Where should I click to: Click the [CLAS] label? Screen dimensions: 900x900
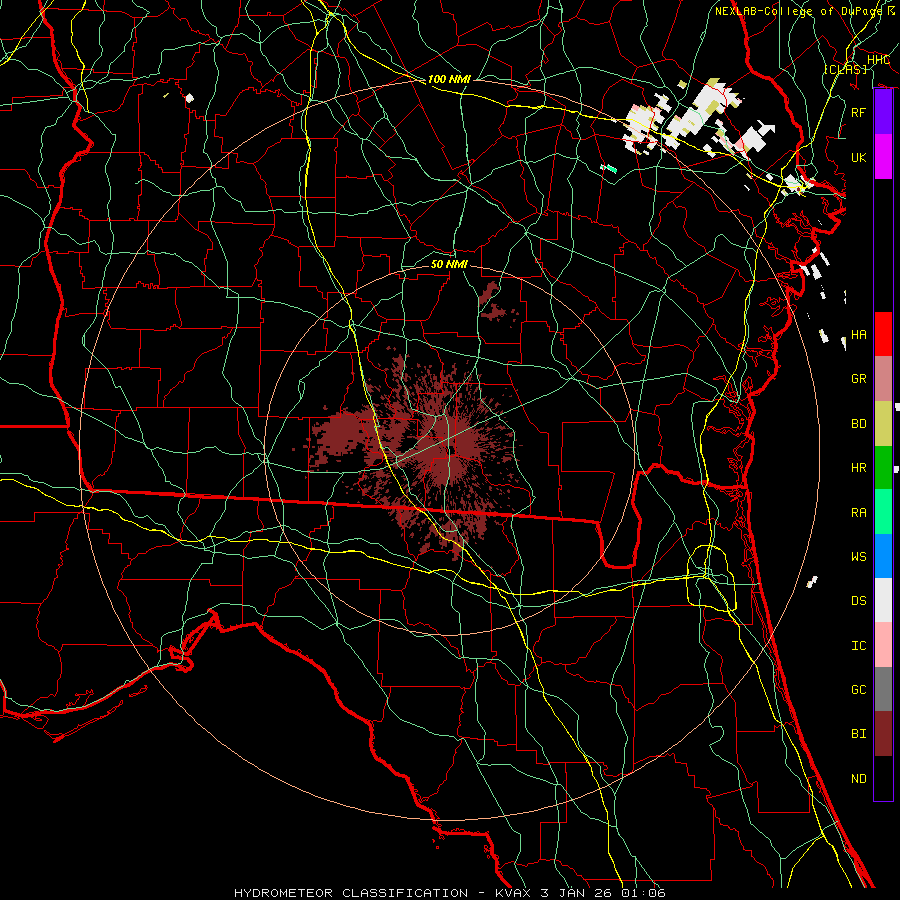[x=845, y=69]
